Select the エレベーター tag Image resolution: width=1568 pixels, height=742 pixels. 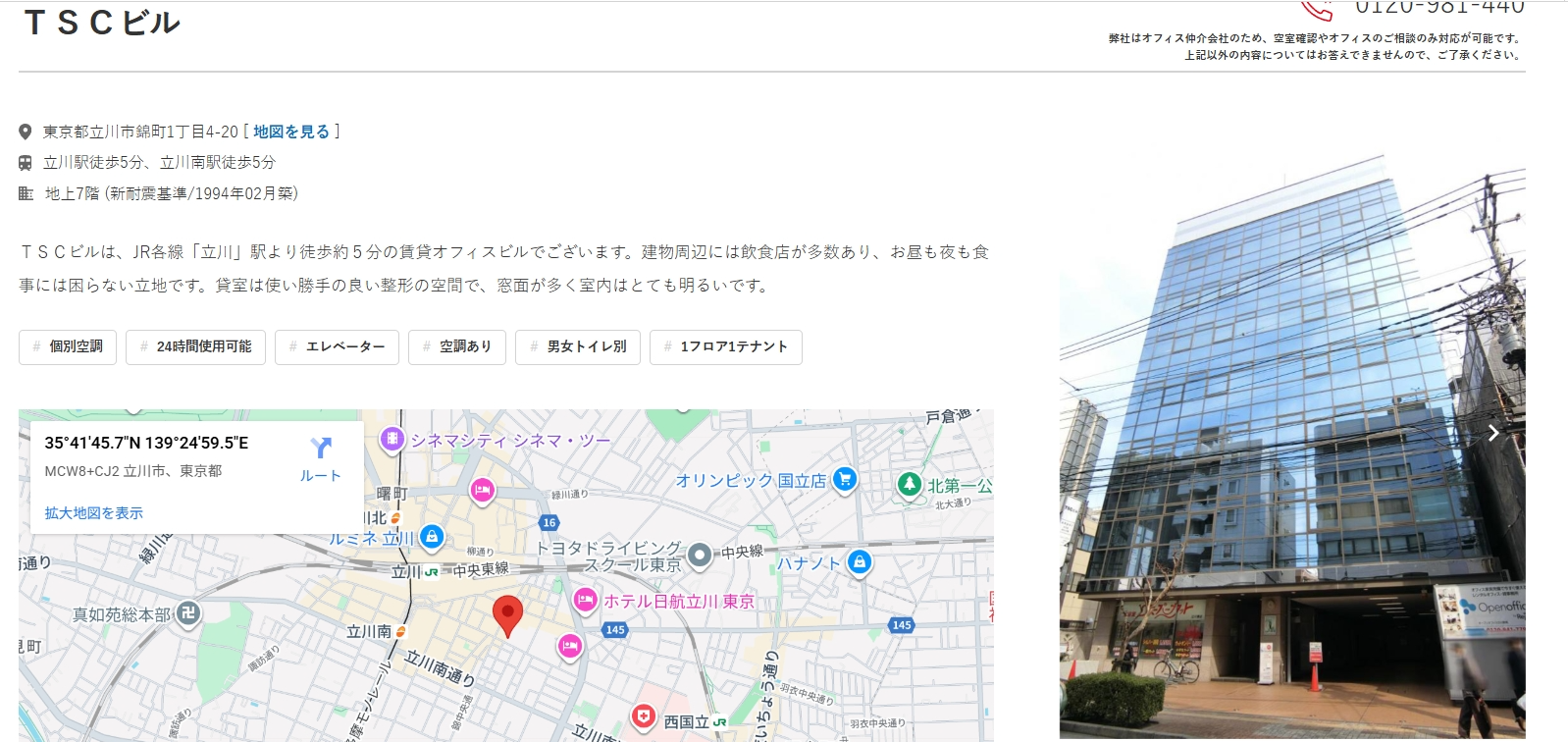click(x=337, y=347)
